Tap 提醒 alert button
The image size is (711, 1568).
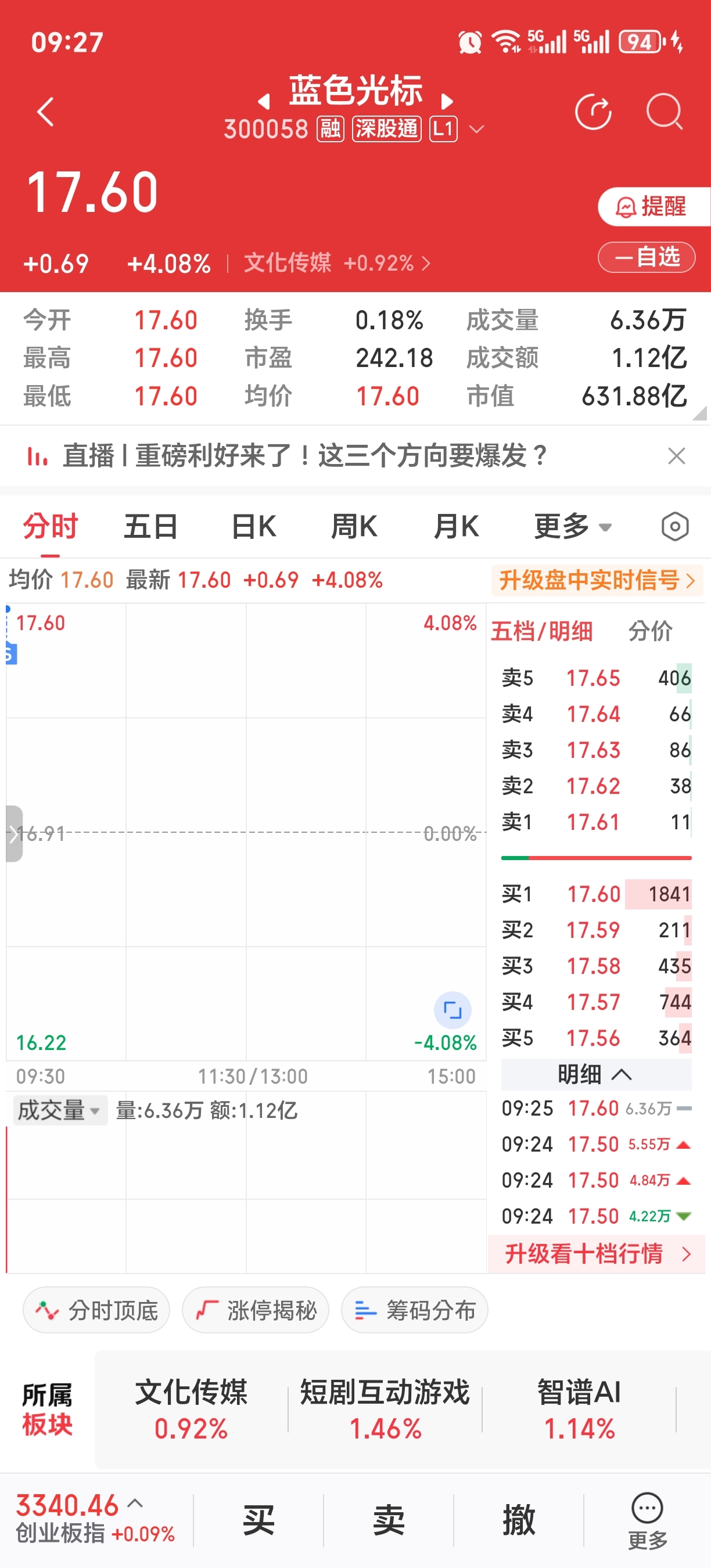653,207
